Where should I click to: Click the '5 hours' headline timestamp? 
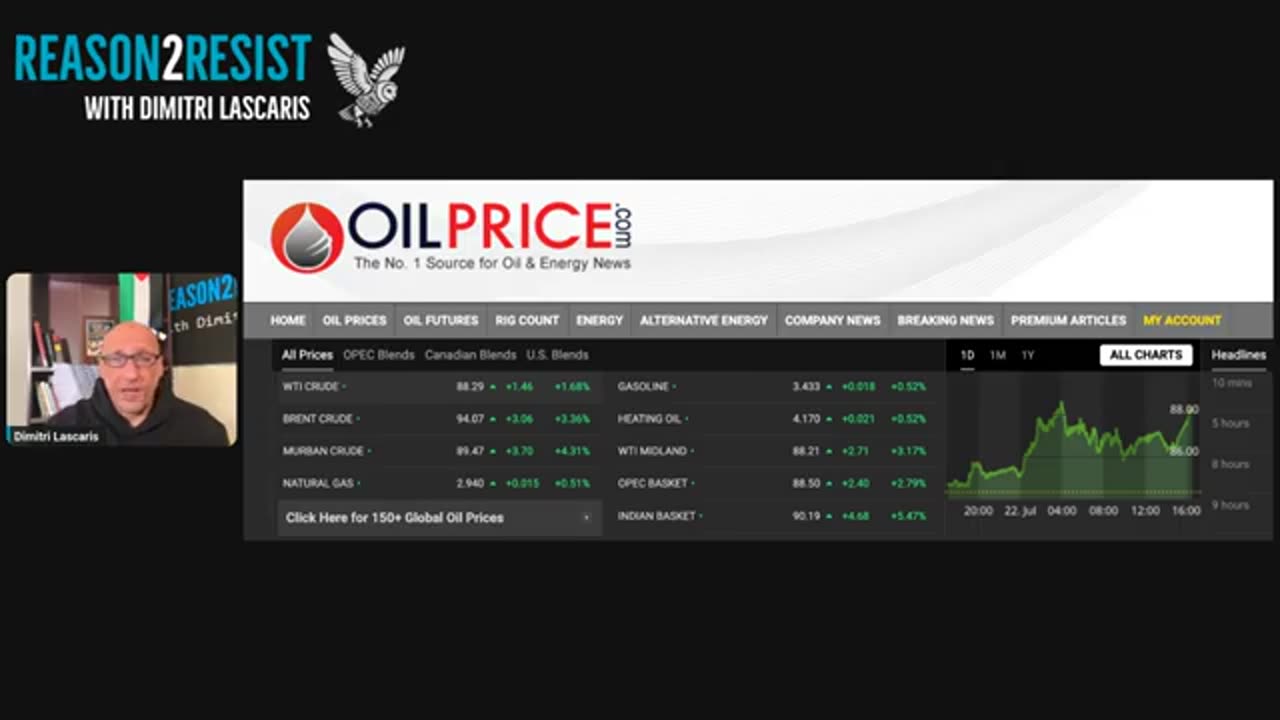pos(1230,423)
